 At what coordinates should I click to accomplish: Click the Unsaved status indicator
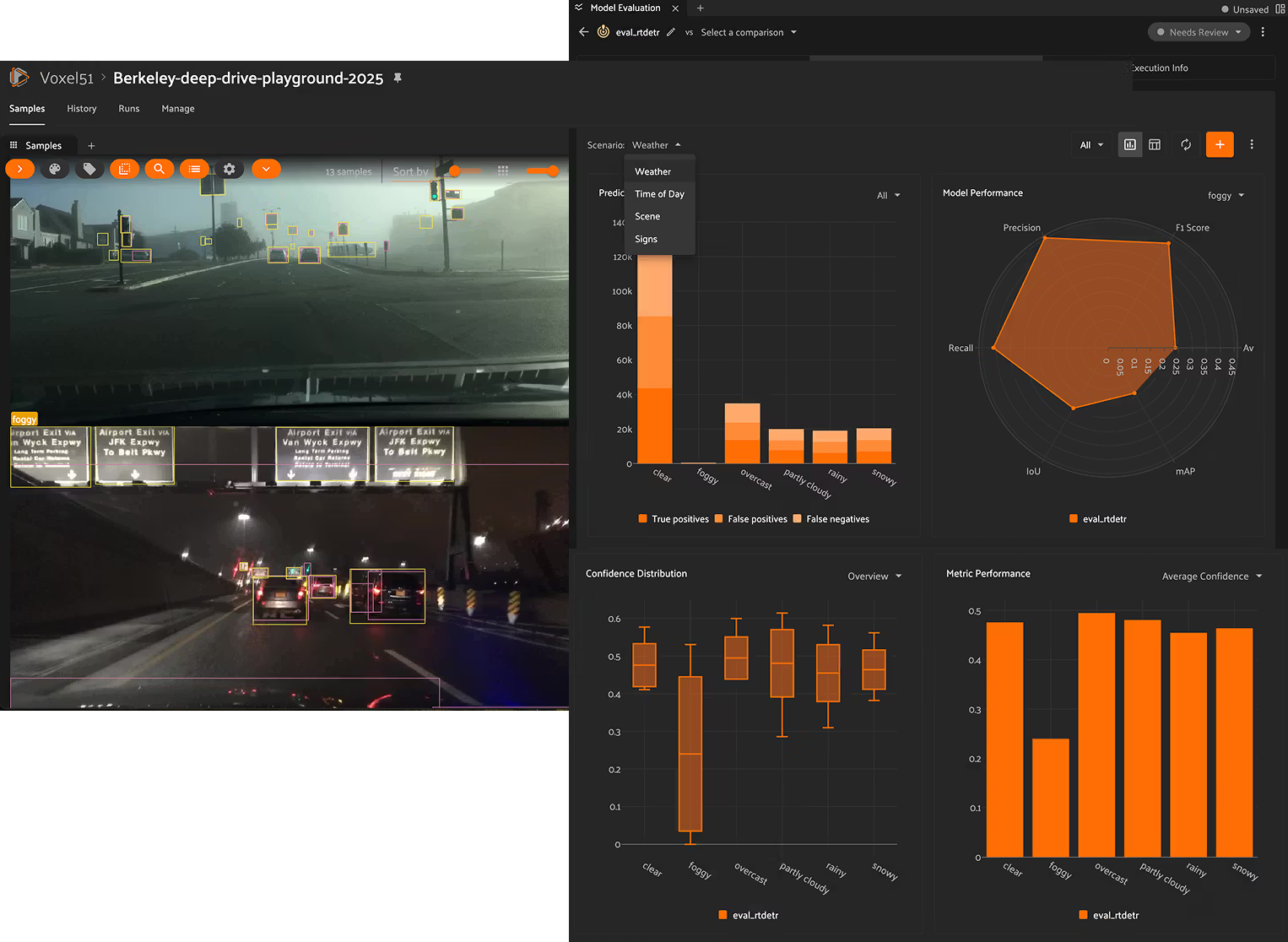point(1245,9)
